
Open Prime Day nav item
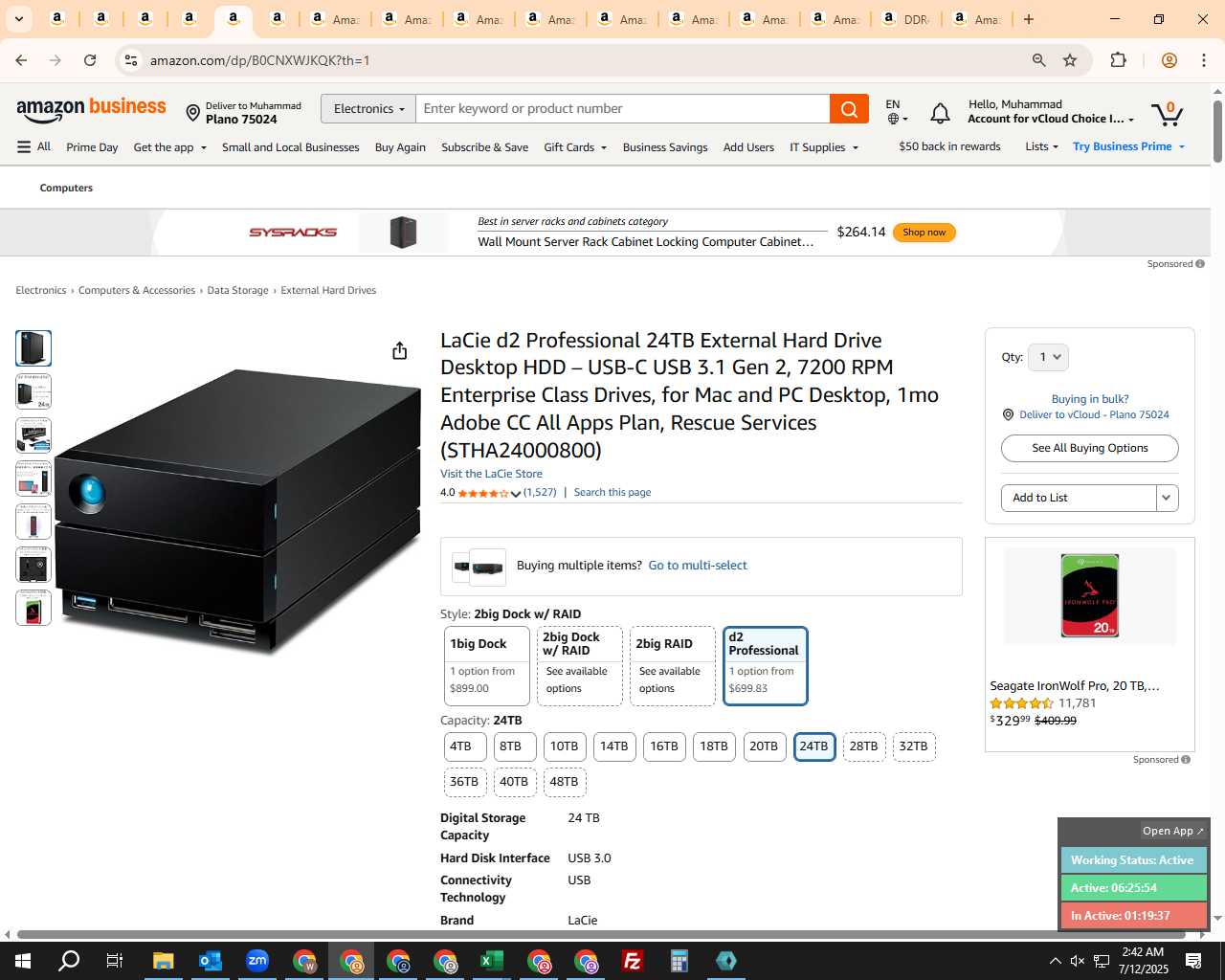click(92, 147)
